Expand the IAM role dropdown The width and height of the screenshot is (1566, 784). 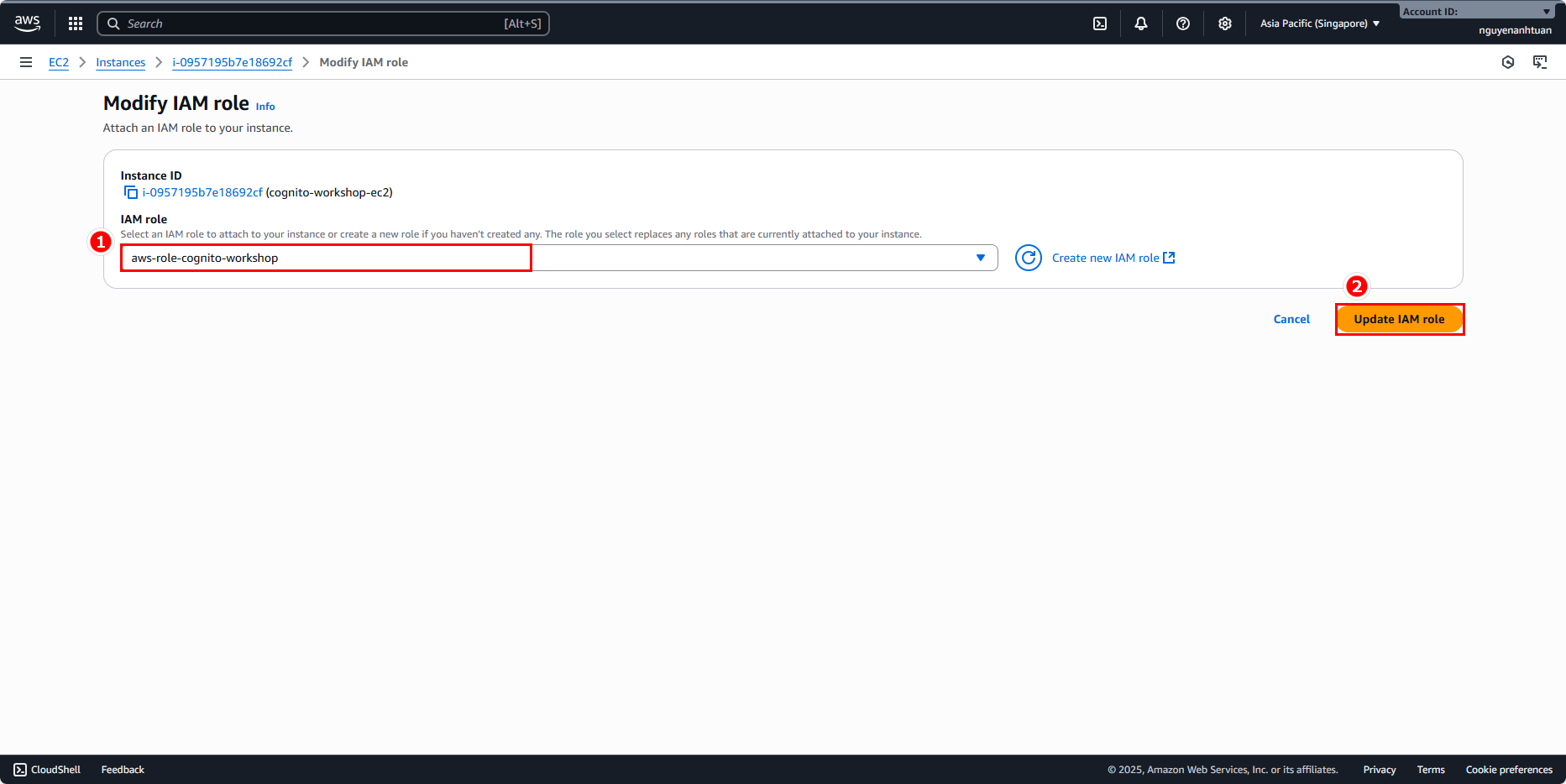980,258
